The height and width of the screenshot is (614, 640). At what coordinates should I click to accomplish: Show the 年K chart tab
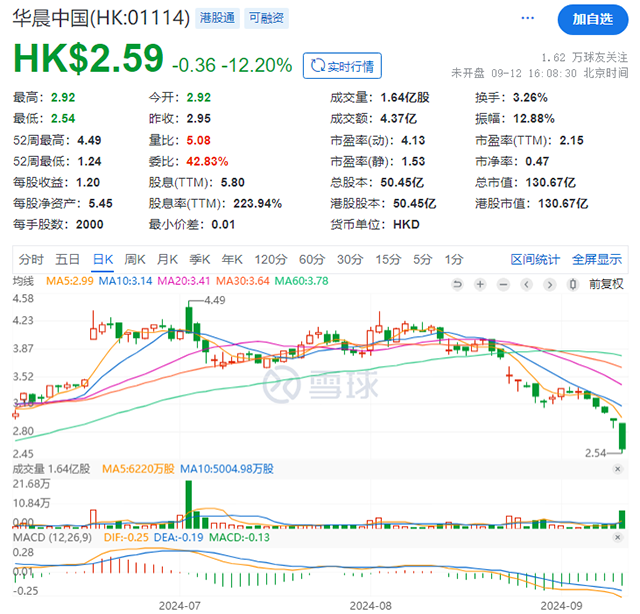click(232, 260)
